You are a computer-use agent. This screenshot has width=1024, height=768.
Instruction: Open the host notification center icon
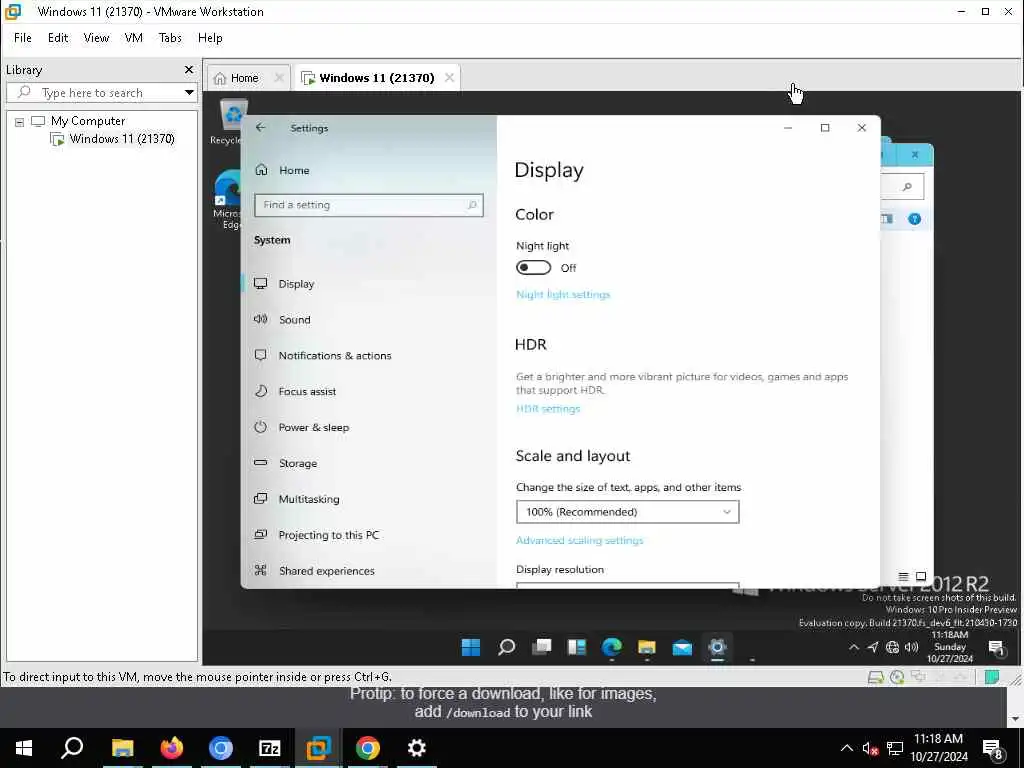pos(993,748)
